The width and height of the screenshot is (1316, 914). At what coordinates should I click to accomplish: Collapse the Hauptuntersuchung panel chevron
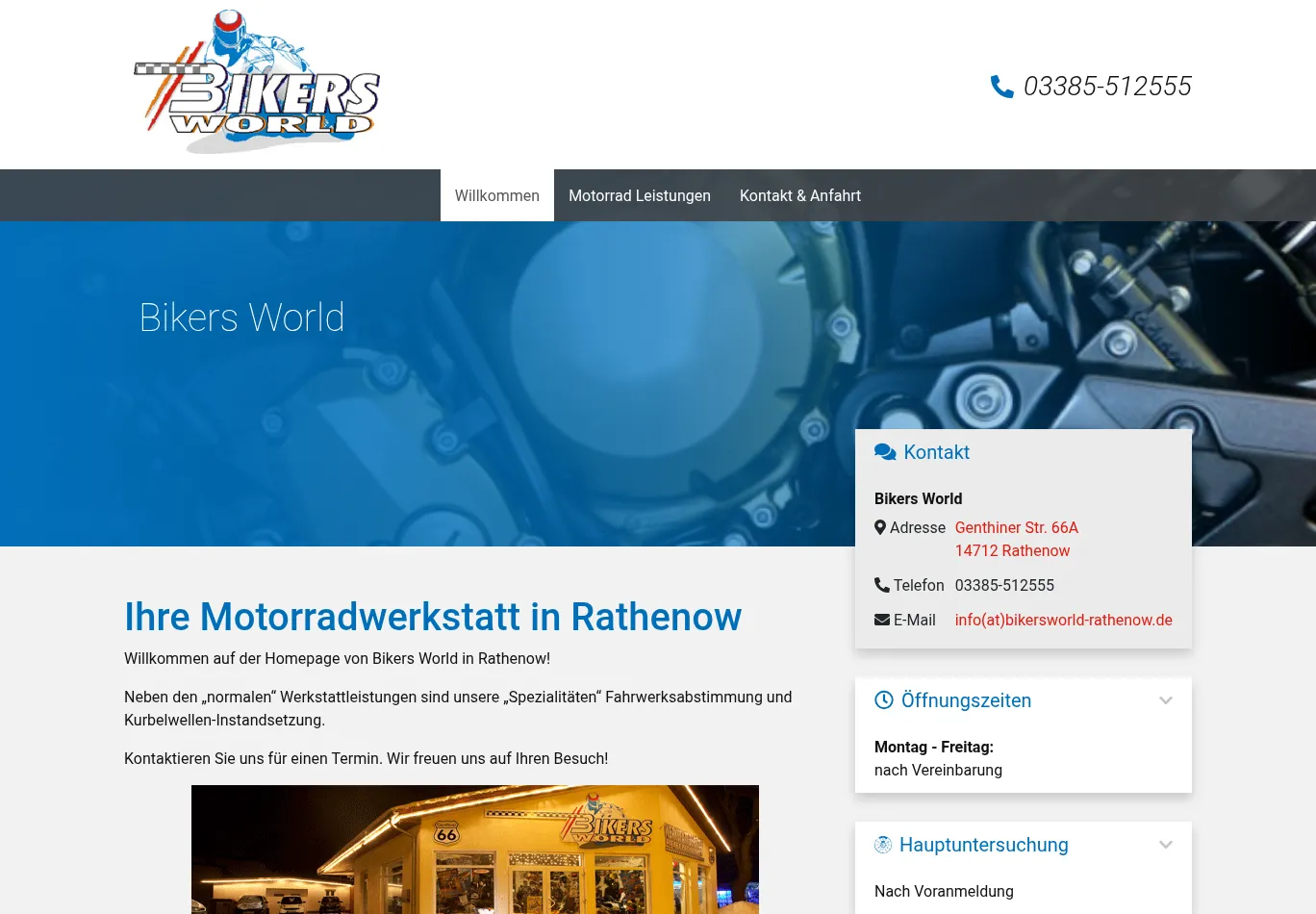(x=1166, y=845)
